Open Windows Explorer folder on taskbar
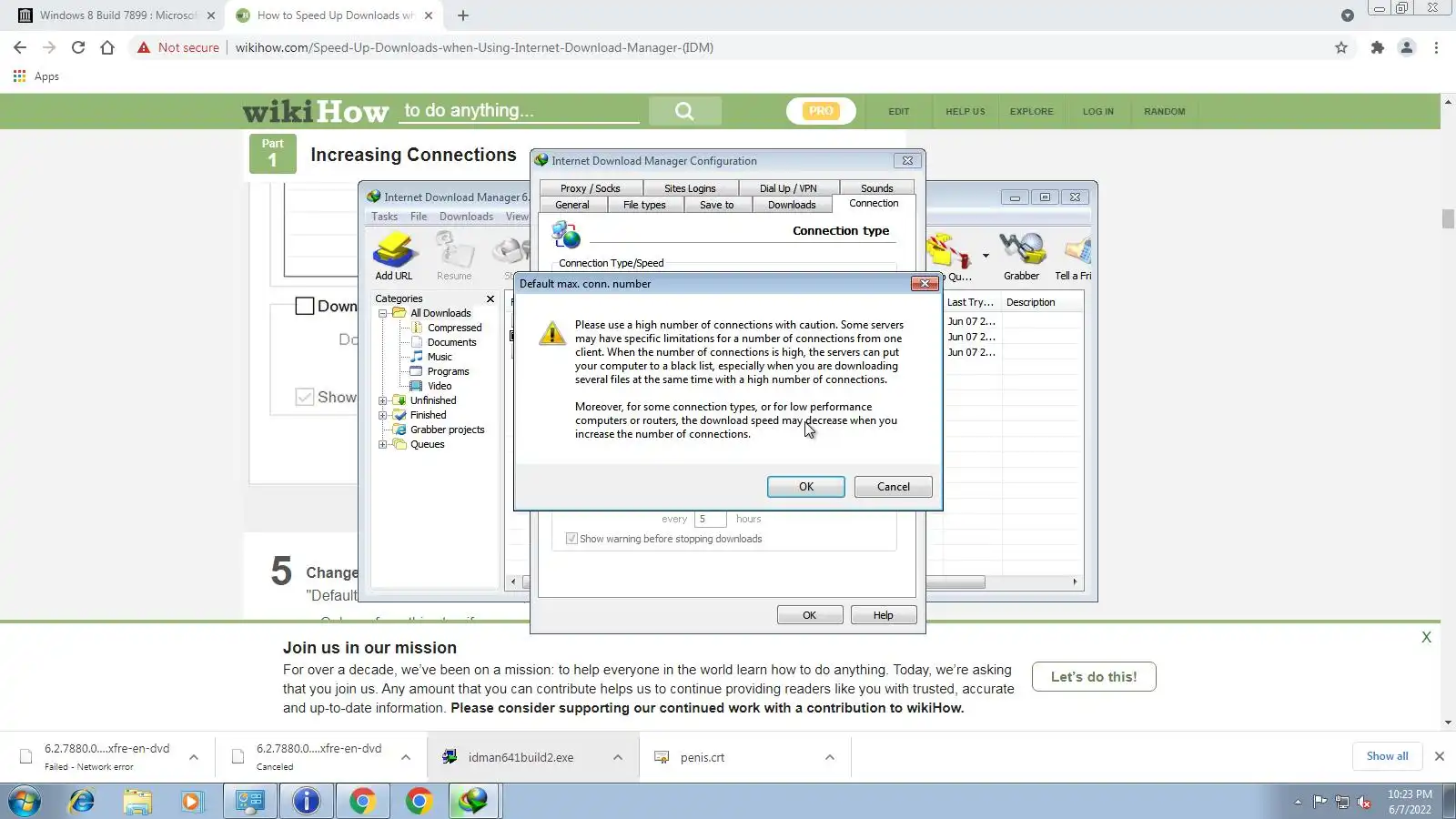 coord(137,802)
